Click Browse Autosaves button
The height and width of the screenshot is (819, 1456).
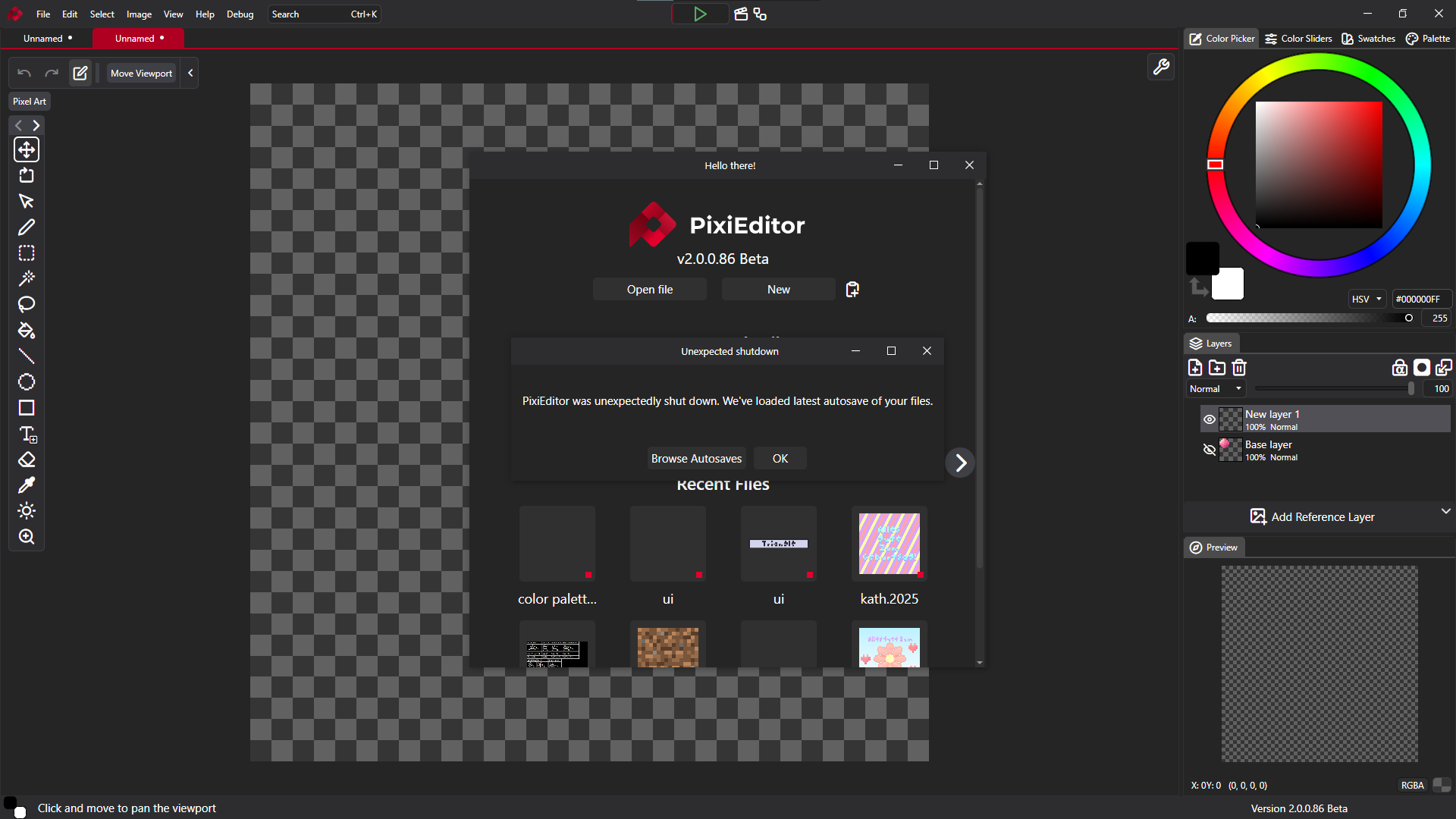(x=696, y=459)
